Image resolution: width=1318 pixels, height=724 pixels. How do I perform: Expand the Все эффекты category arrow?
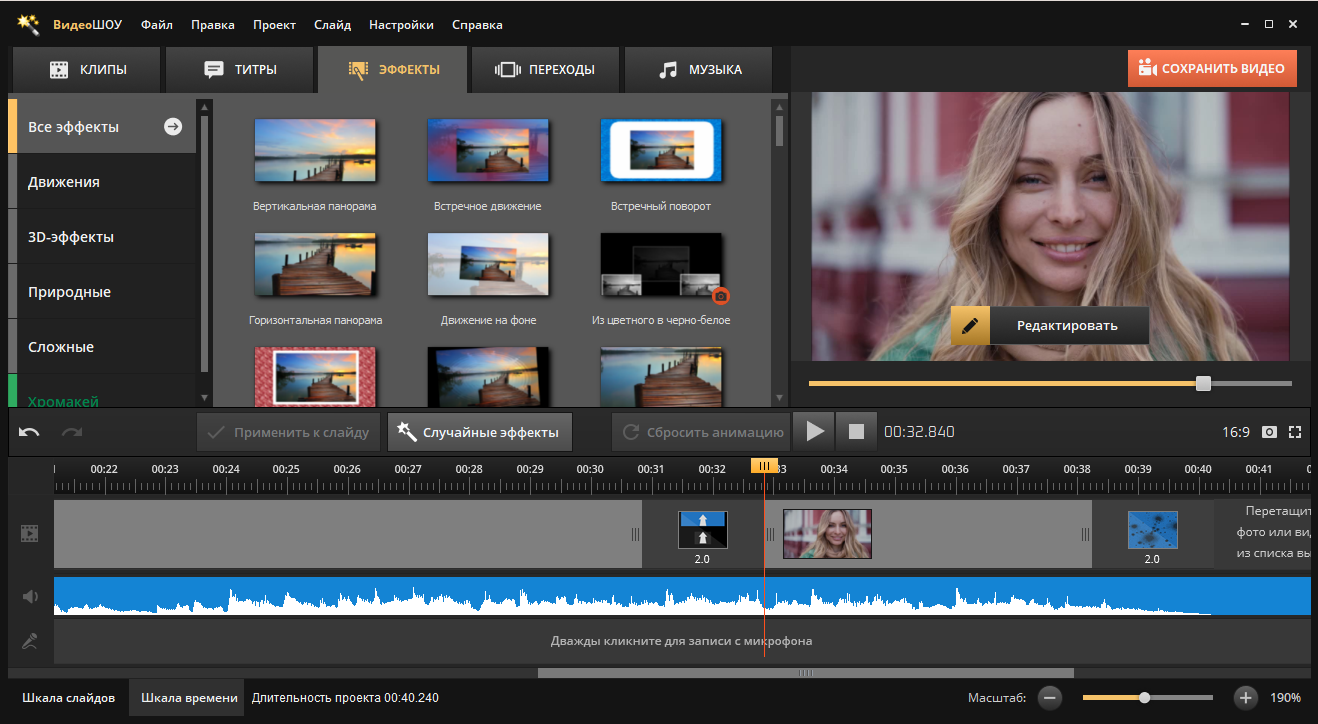point(173,127)
